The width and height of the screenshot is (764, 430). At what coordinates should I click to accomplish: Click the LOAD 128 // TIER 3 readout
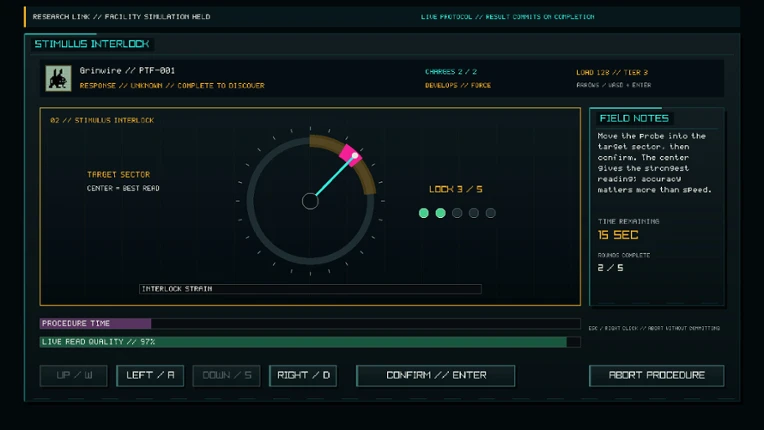tap(612, 73)
